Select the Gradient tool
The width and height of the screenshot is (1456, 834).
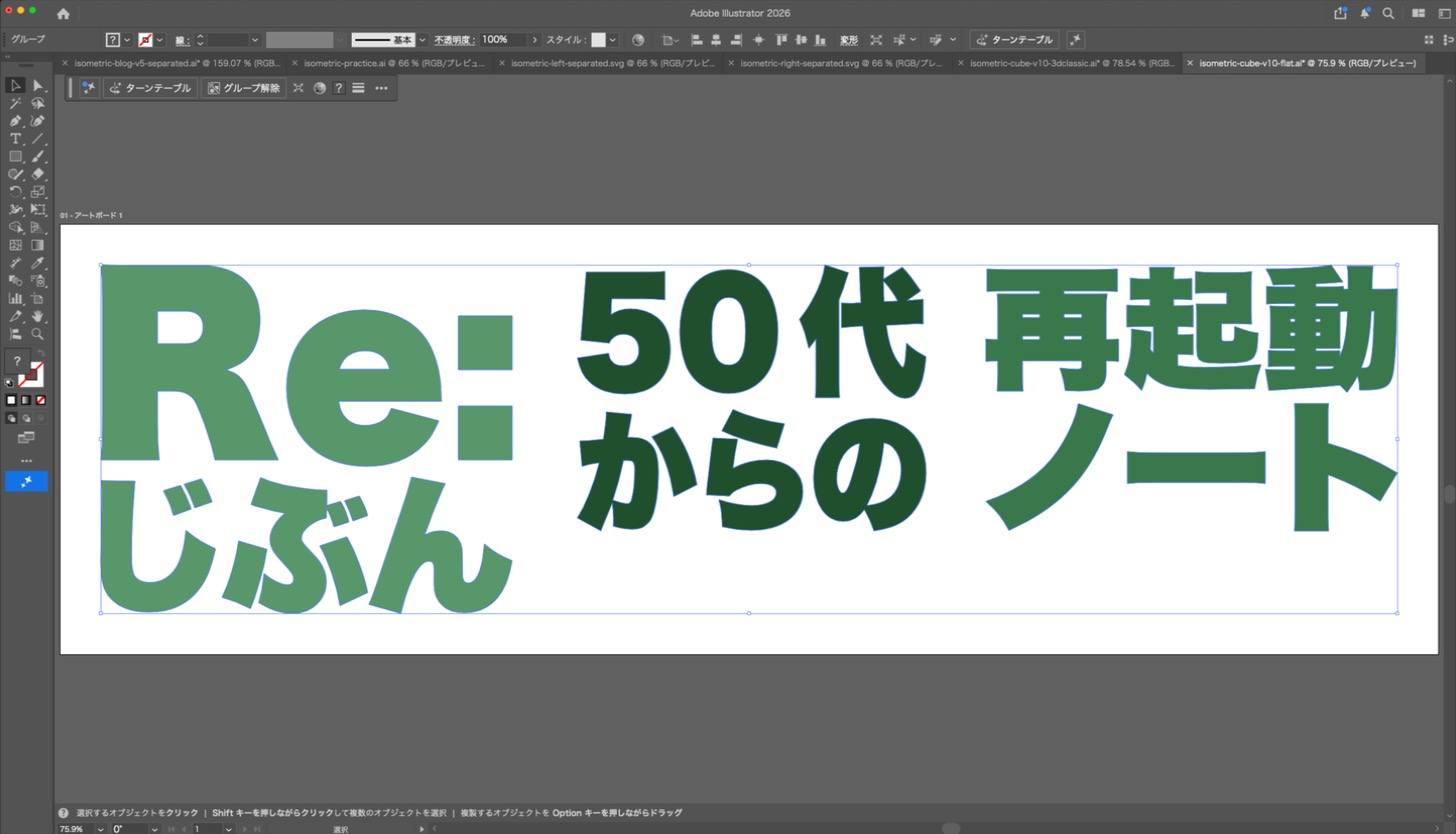click(x=38, y=245)
